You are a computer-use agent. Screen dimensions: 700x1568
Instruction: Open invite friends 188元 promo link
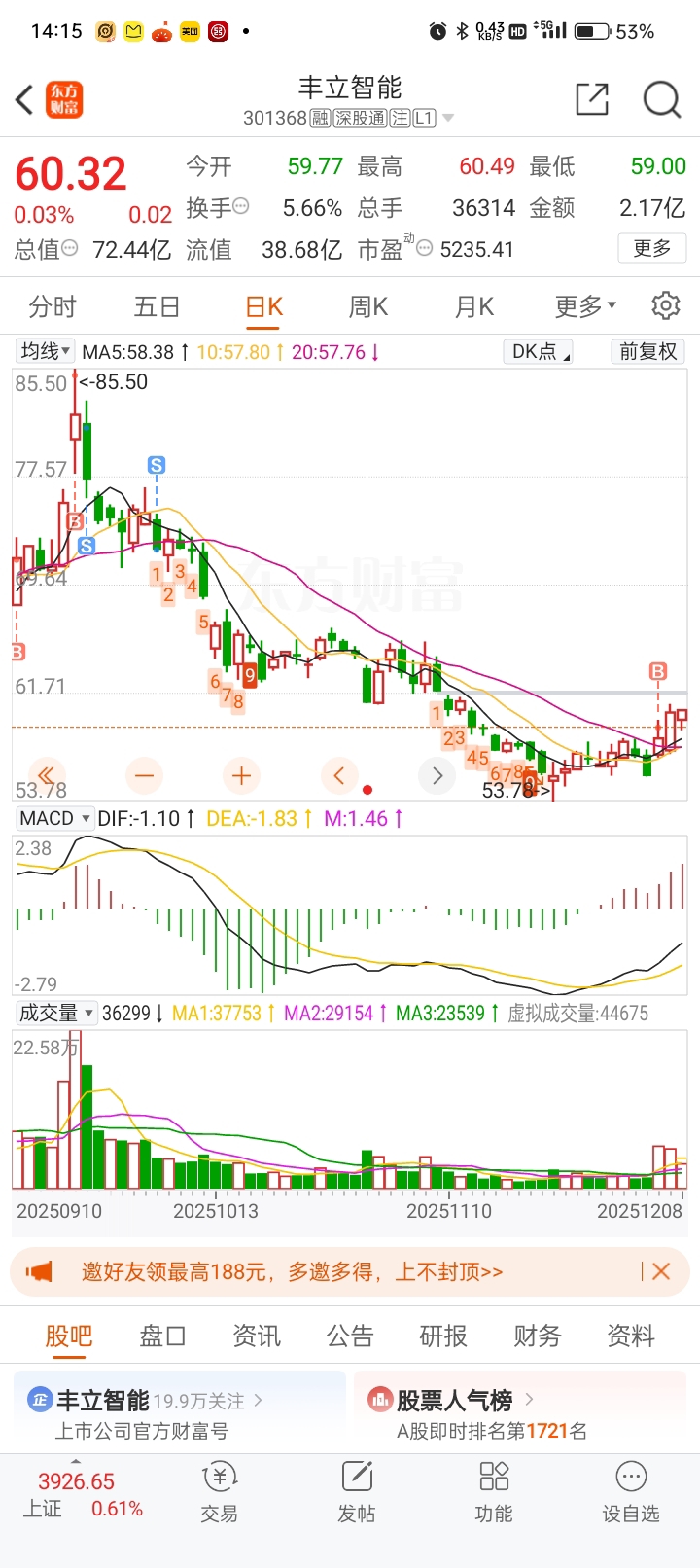(x=292, y=1271)
